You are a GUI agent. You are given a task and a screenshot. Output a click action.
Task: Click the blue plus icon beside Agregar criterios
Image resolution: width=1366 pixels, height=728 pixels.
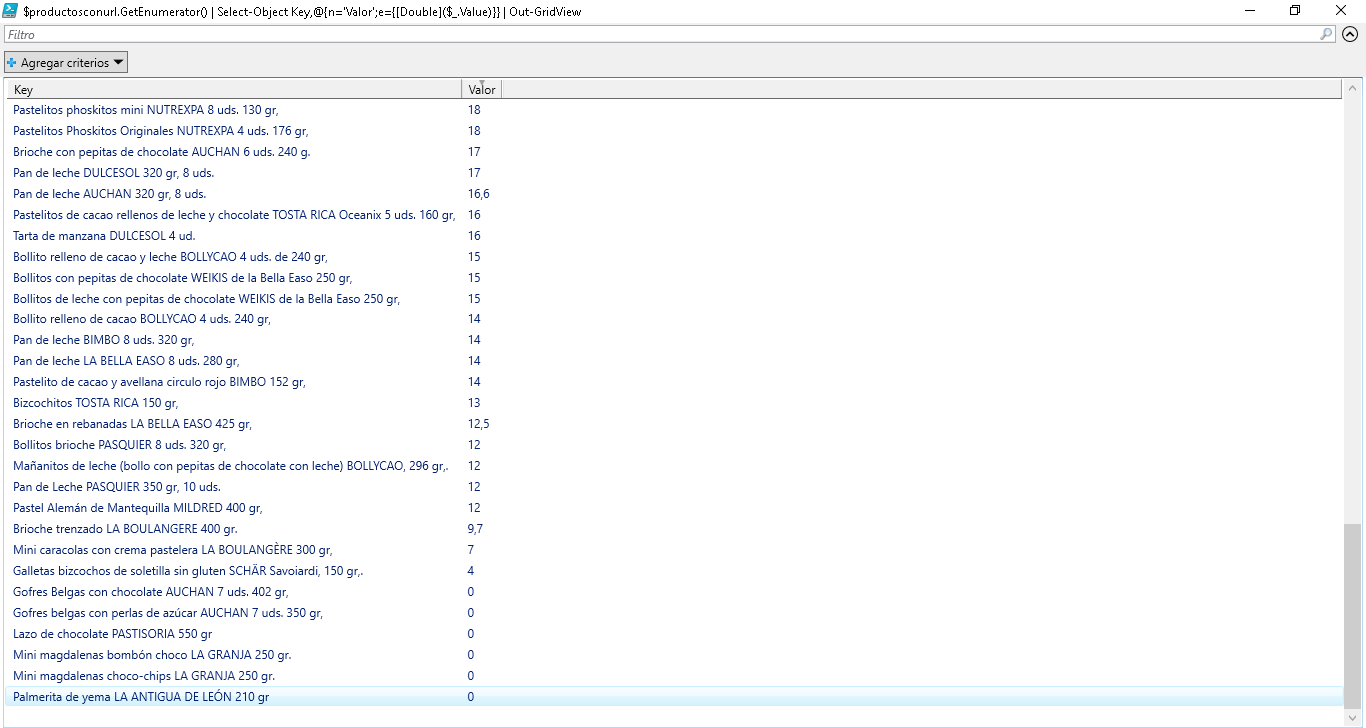[x=12, y=63]
